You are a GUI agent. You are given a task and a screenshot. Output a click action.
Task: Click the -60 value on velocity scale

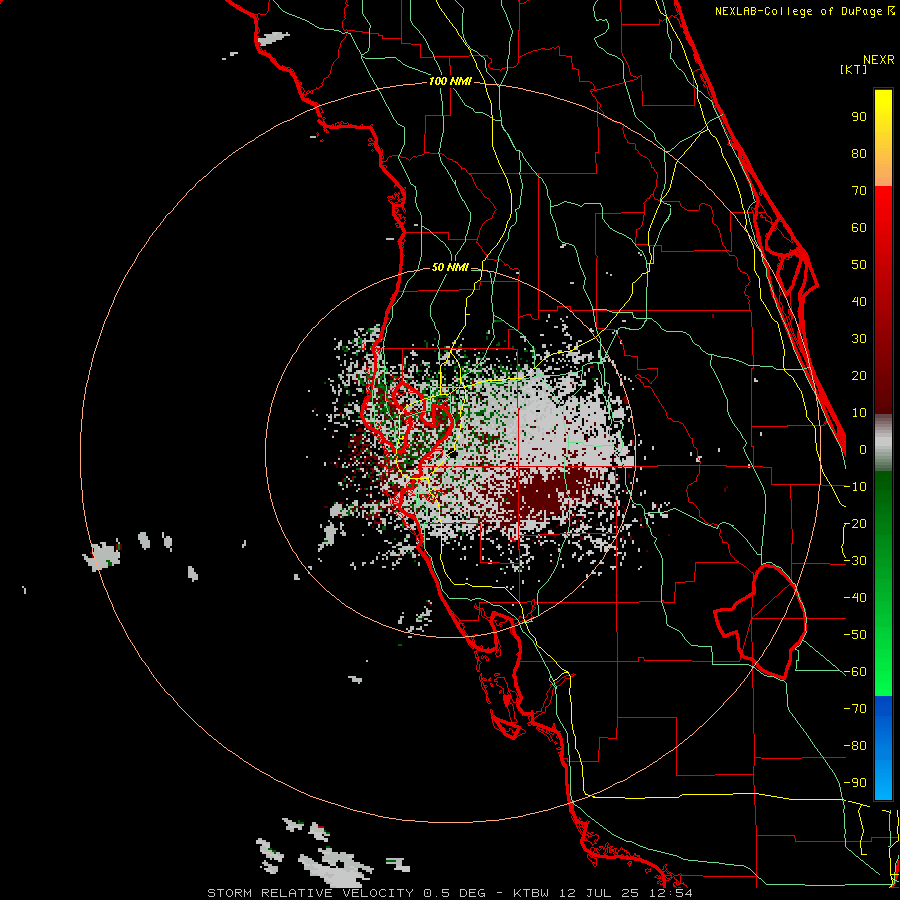(x=855, y=672)
